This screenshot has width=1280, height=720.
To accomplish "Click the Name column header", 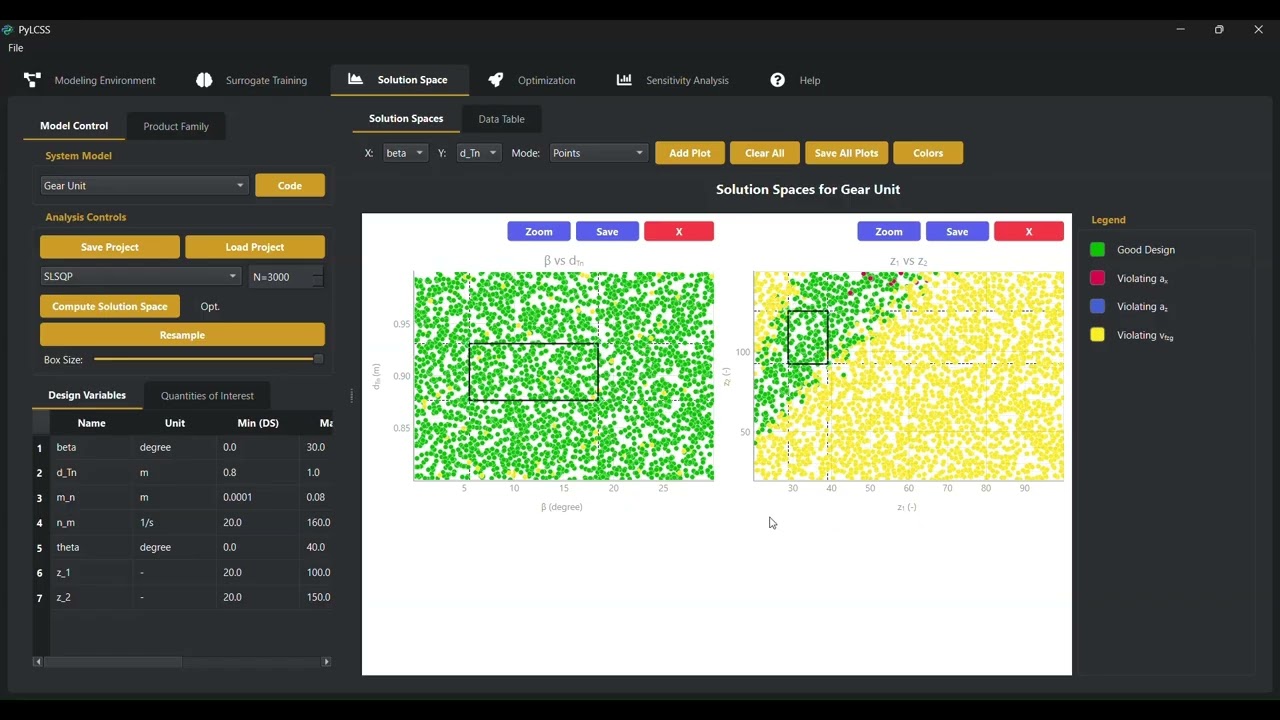I will coord(91,423).
